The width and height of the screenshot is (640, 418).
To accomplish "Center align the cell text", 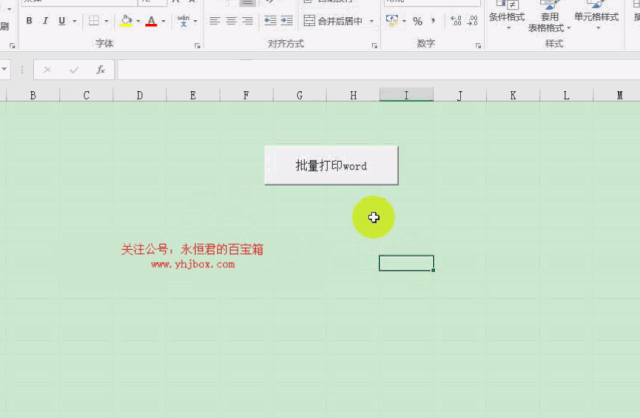I will point(231,21).
